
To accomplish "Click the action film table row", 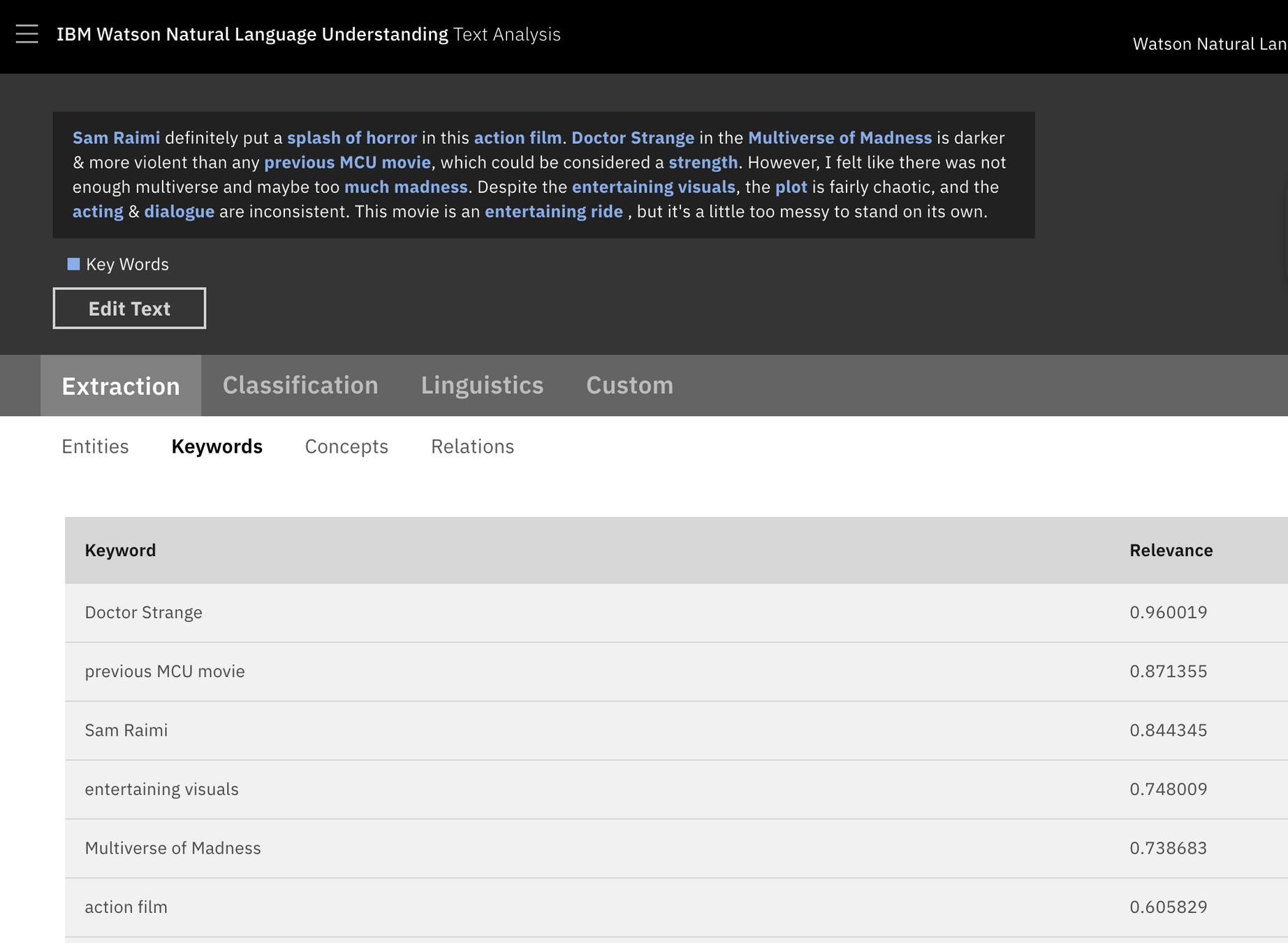I will (676, 907).
